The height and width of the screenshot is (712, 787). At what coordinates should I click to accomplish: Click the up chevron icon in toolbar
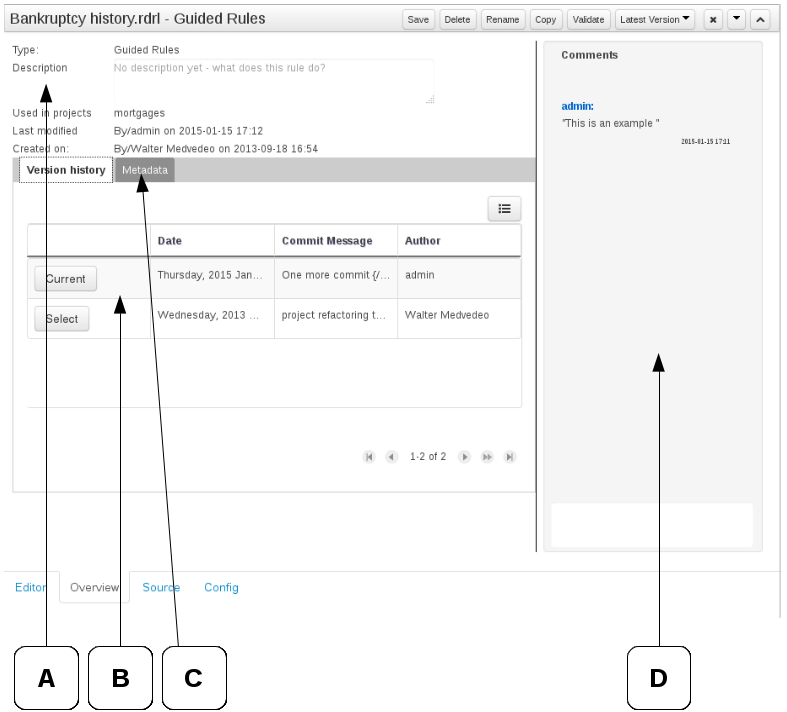point(759,19)
